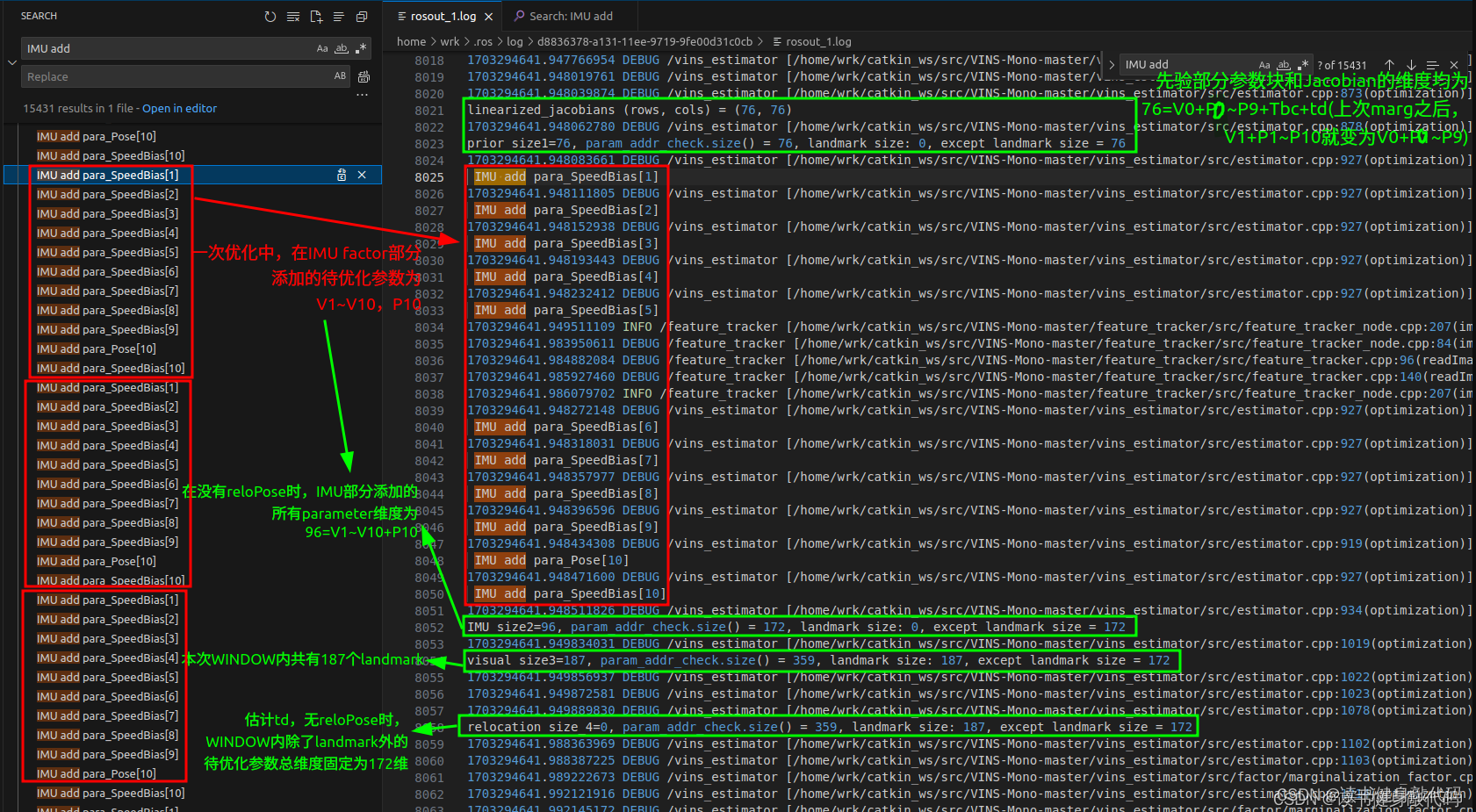Open the Search: IMU add tab
Viewport: 1476px width, 812px height.
pos(569,17)
